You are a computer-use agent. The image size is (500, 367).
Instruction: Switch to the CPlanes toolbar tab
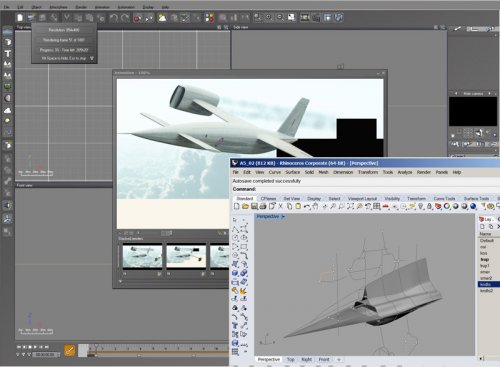[x=268, y=199]
